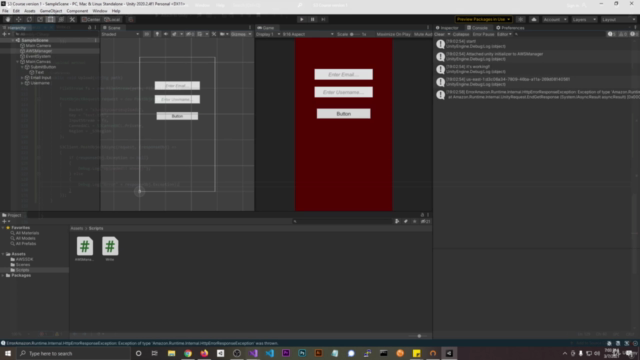Select the Transform tool
Viewport: 640px width, 360px height.
(61, 19)
